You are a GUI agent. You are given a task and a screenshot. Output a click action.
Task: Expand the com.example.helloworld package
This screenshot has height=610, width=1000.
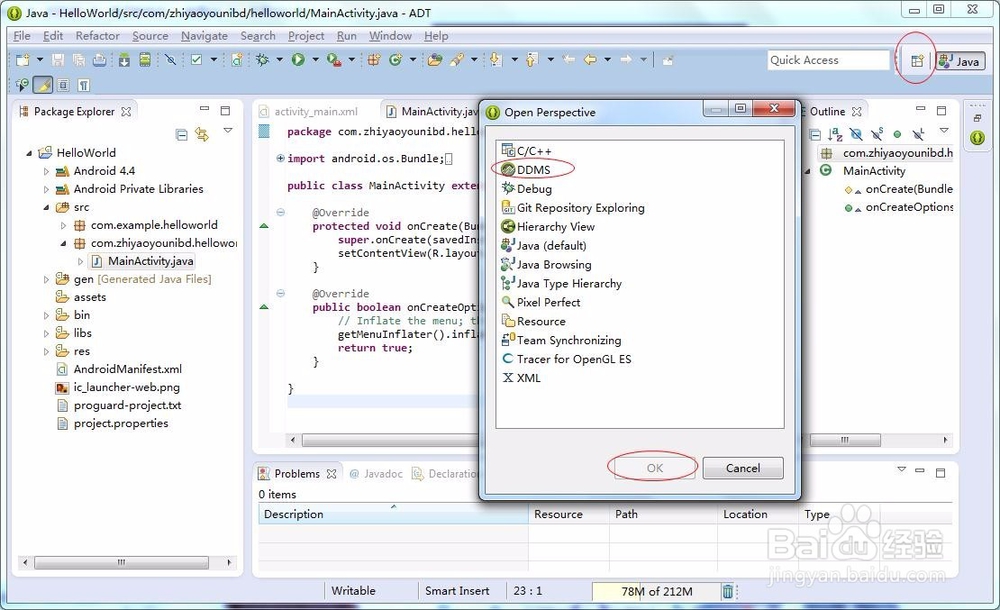click(x=63, y=225)
